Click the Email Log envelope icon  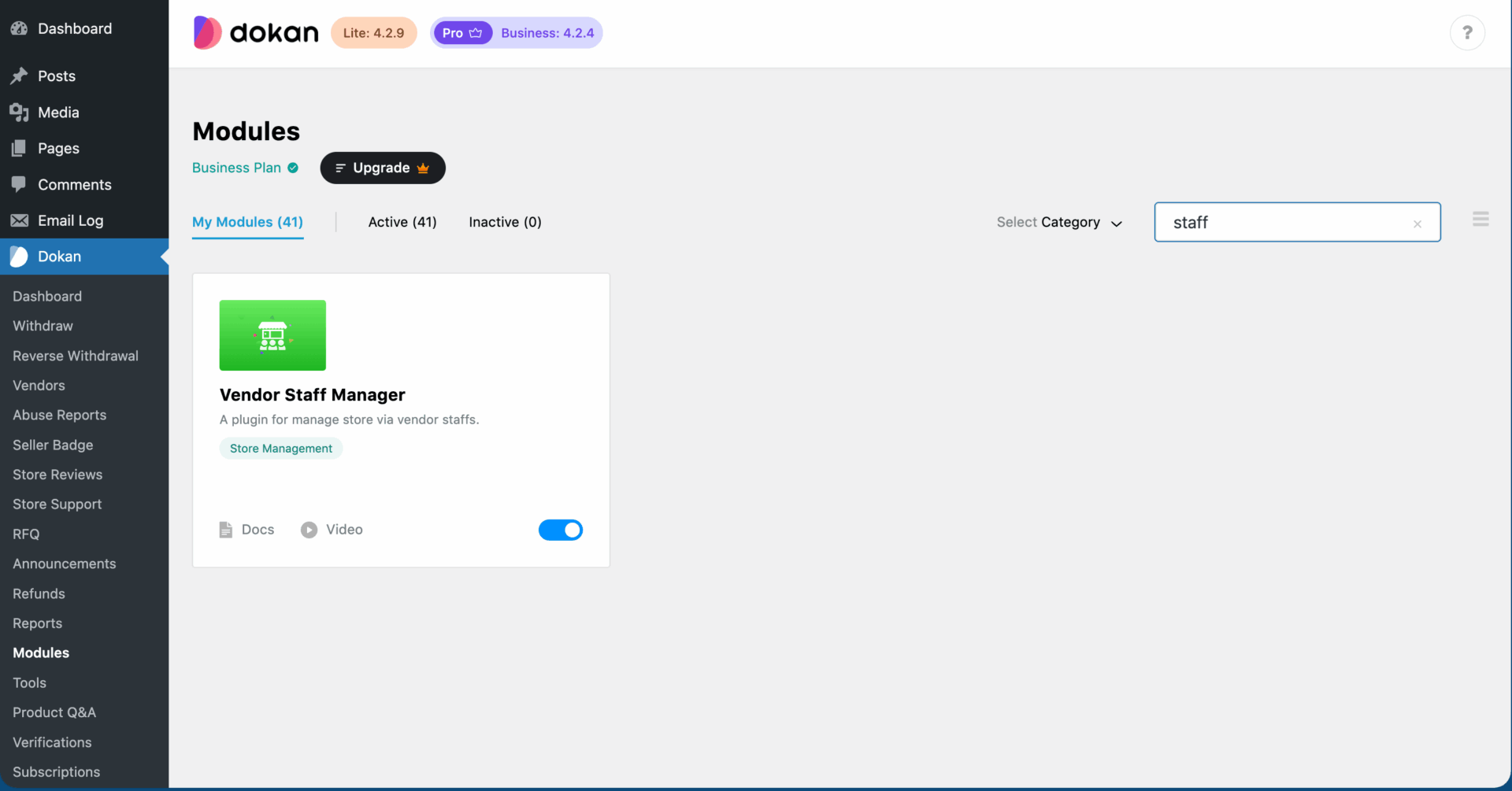18,220
